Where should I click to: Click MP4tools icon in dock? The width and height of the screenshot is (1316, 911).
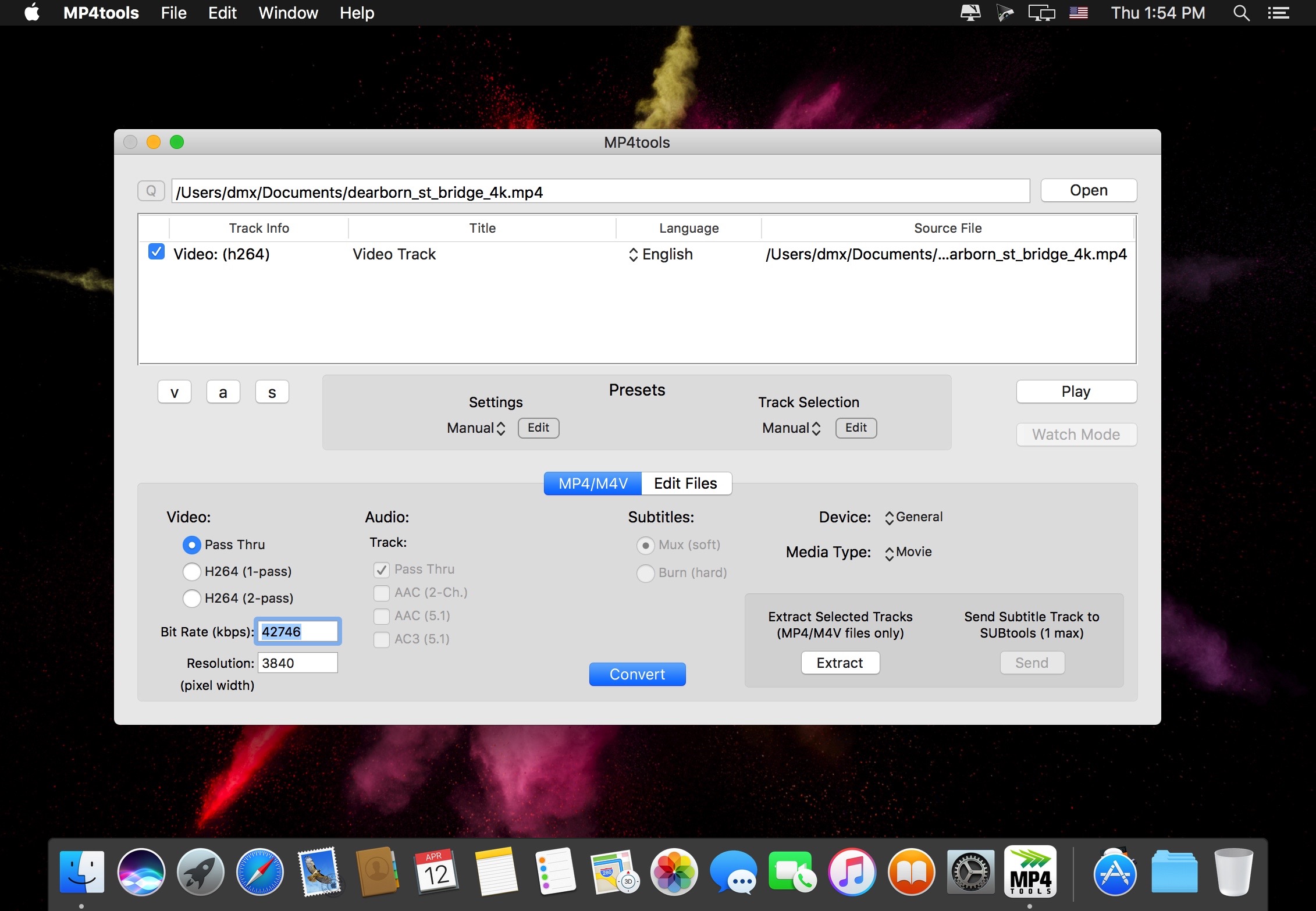click(1030, 871)
